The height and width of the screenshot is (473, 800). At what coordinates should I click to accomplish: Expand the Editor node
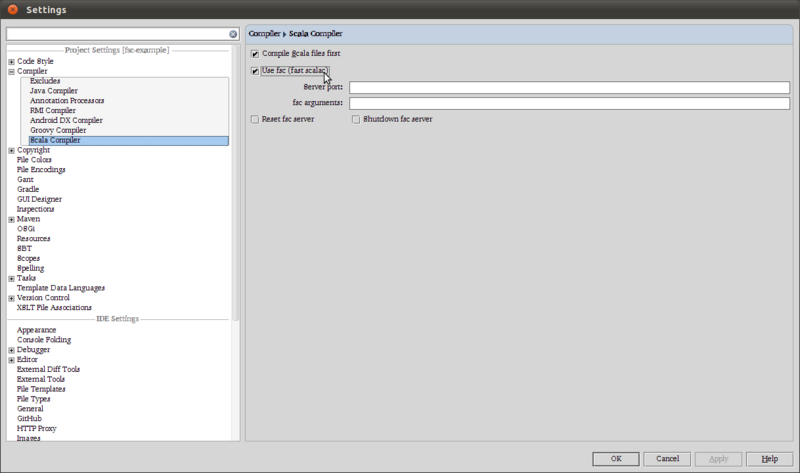click(x=11, y=360)
